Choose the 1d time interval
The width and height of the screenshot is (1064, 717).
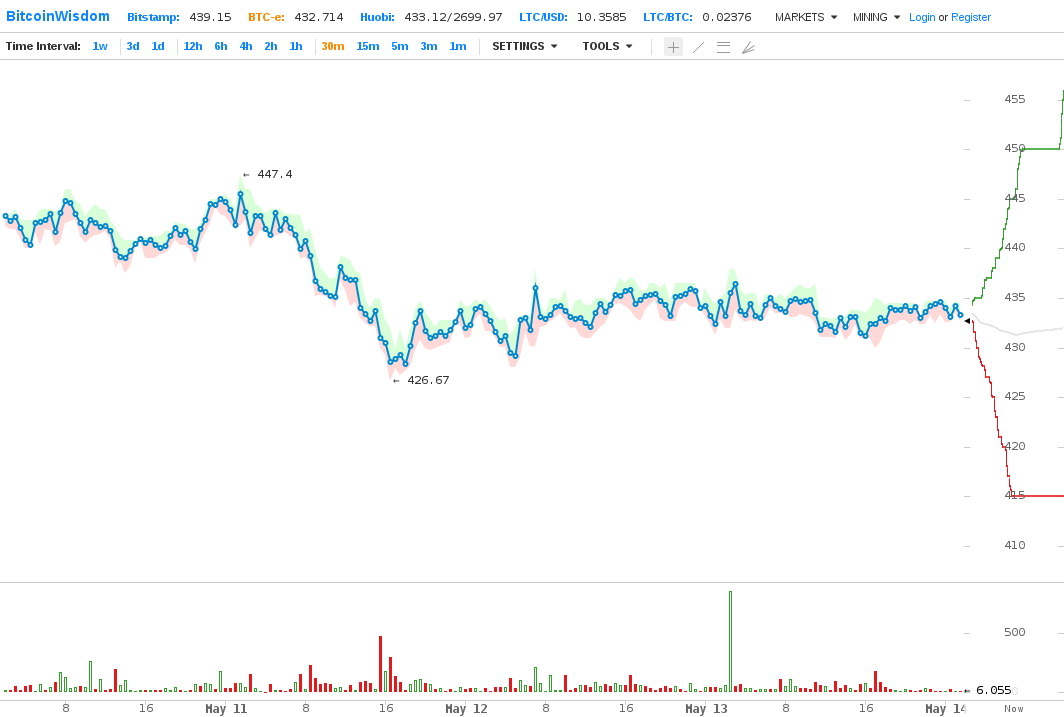pyautogui.click(x=158, y=47)
